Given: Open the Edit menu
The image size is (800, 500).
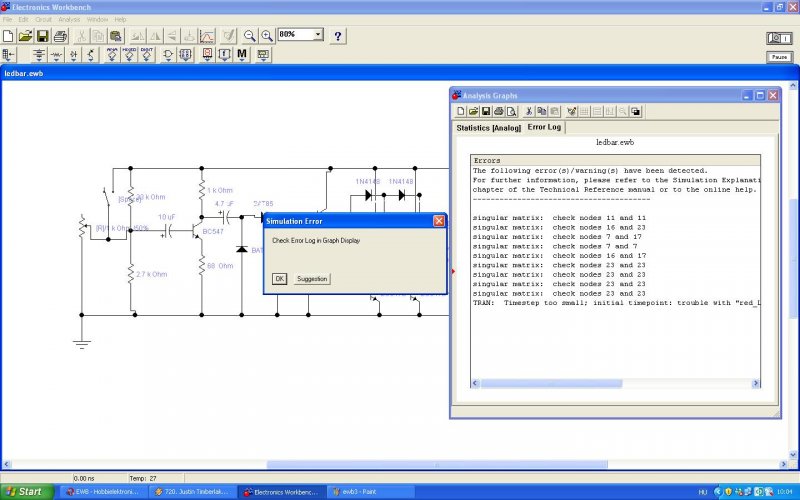Looking at the screenshot, I should point(23,19).
